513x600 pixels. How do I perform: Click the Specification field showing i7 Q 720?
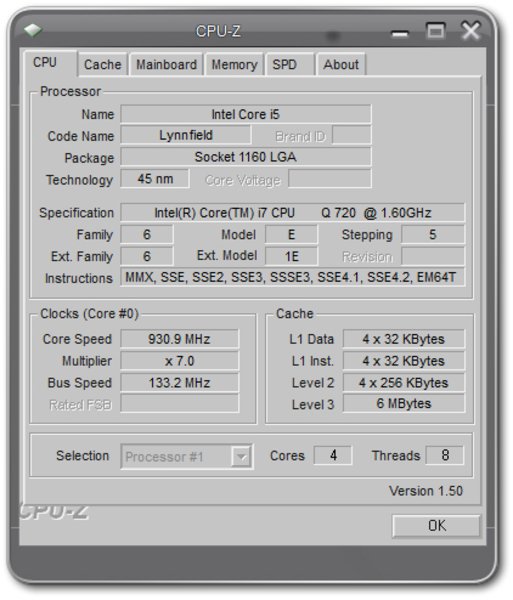293,213
